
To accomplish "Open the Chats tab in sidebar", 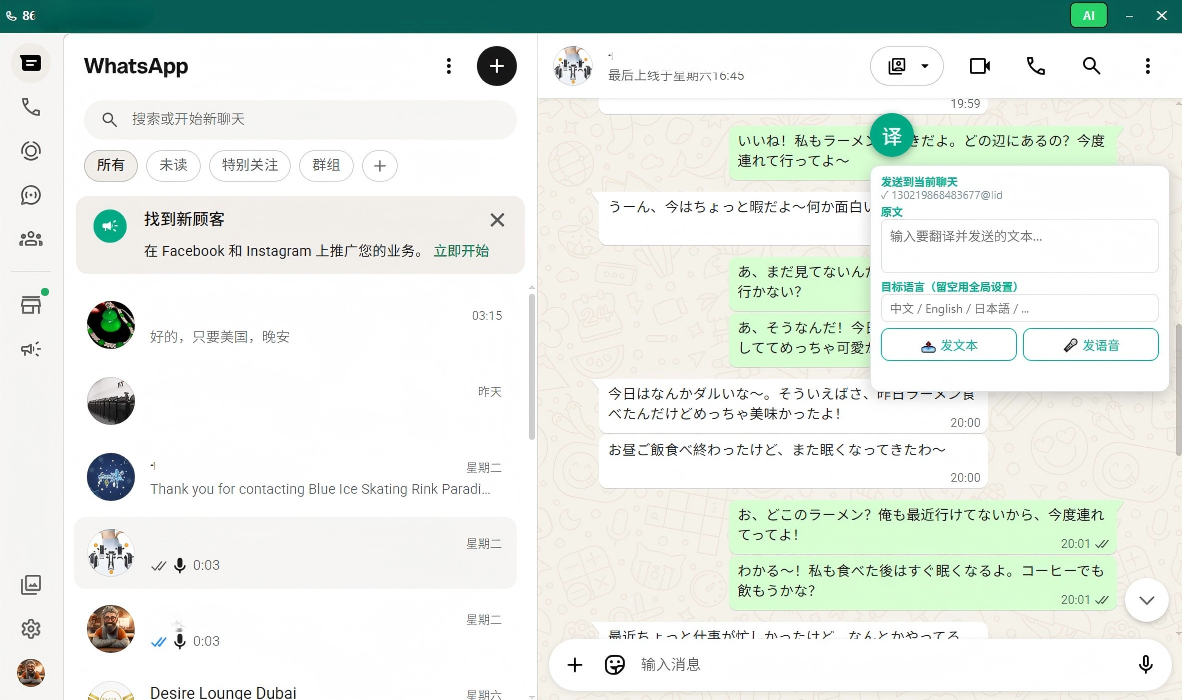I will [31, 63].
